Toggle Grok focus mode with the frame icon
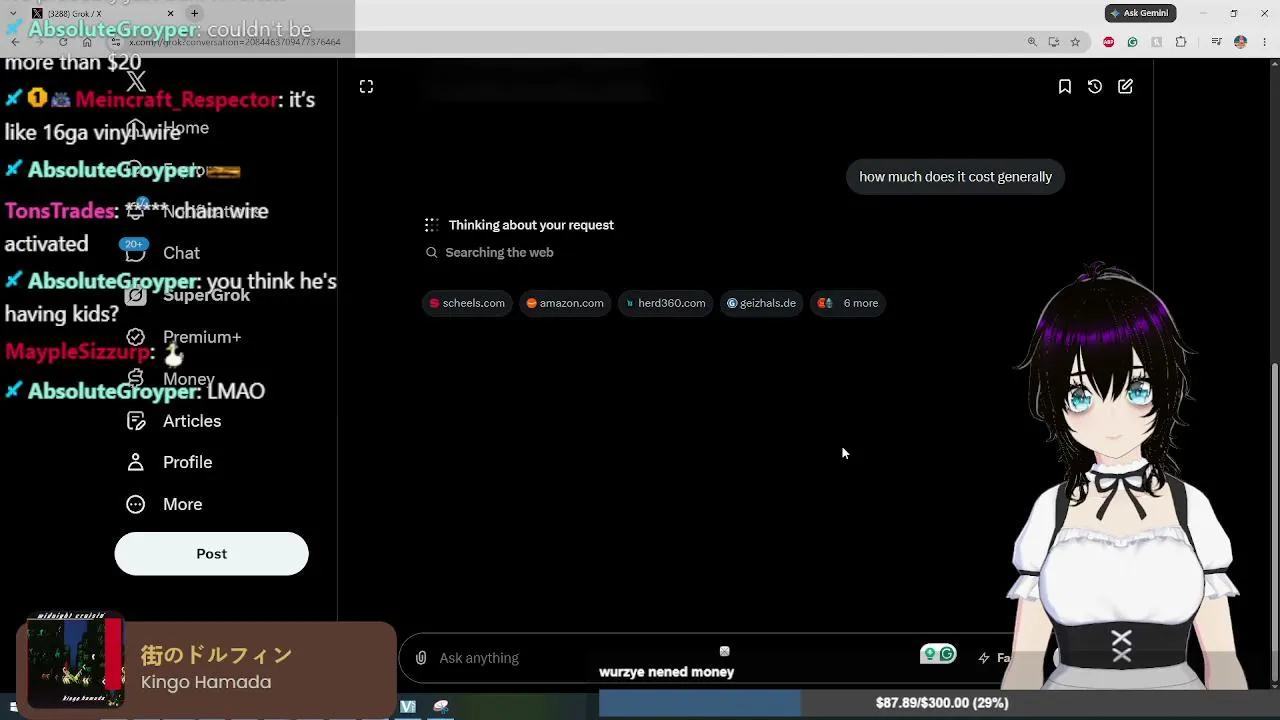 pos(366,87)
